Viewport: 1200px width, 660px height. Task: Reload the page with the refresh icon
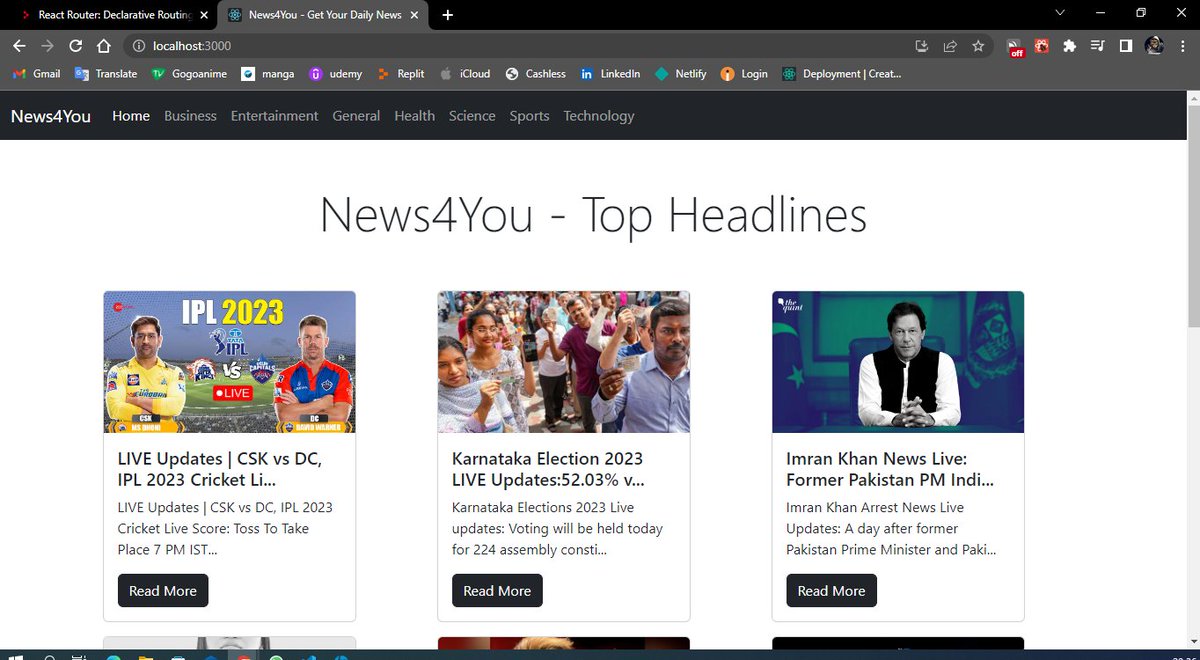75,46
